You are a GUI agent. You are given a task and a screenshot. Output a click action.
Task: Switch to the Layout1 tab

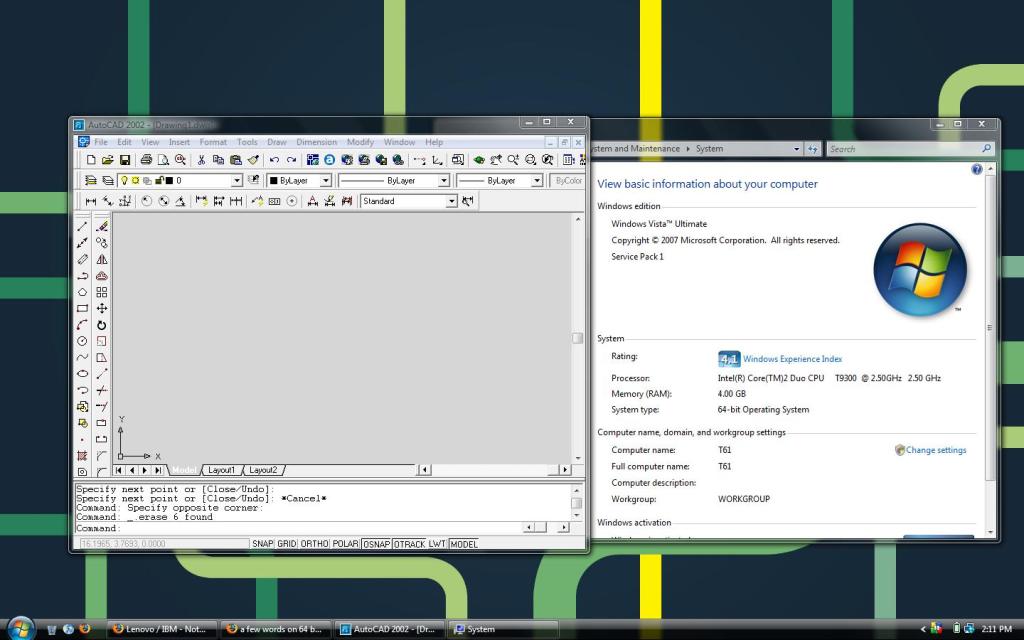click(221, 470)
